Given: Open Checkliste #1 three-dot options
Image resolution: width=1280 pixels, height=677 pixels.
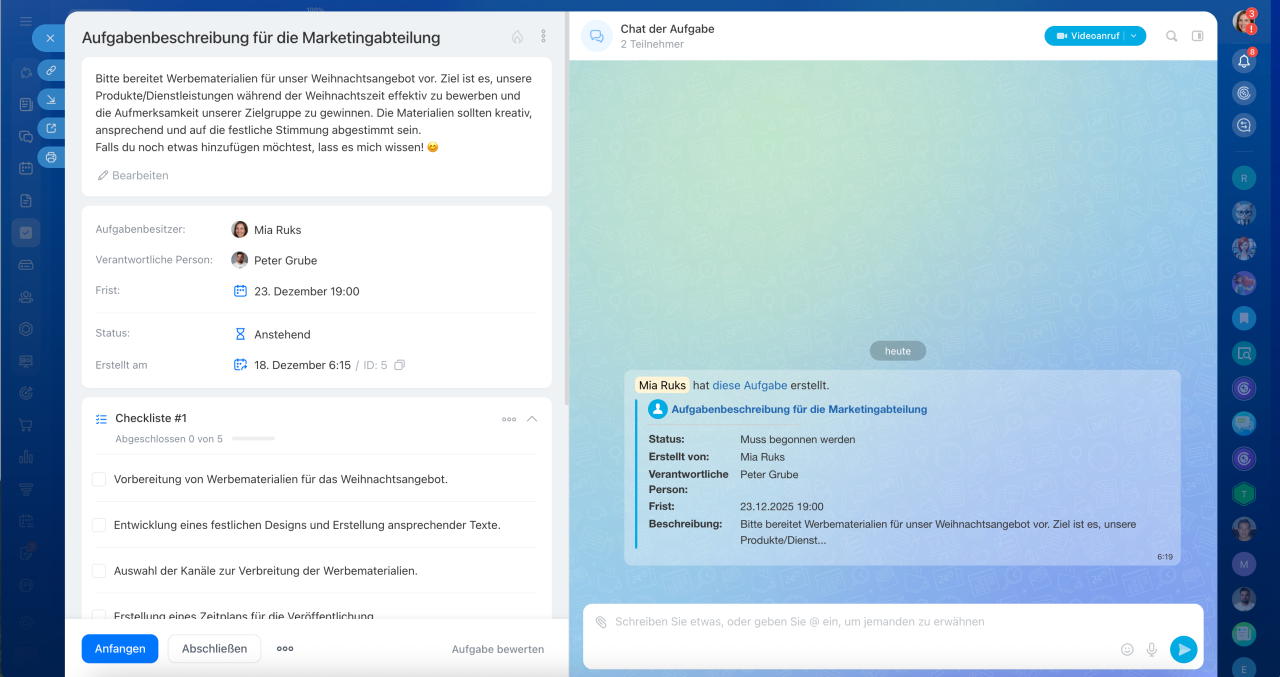Looking at the screenshot, I should 509,419.
